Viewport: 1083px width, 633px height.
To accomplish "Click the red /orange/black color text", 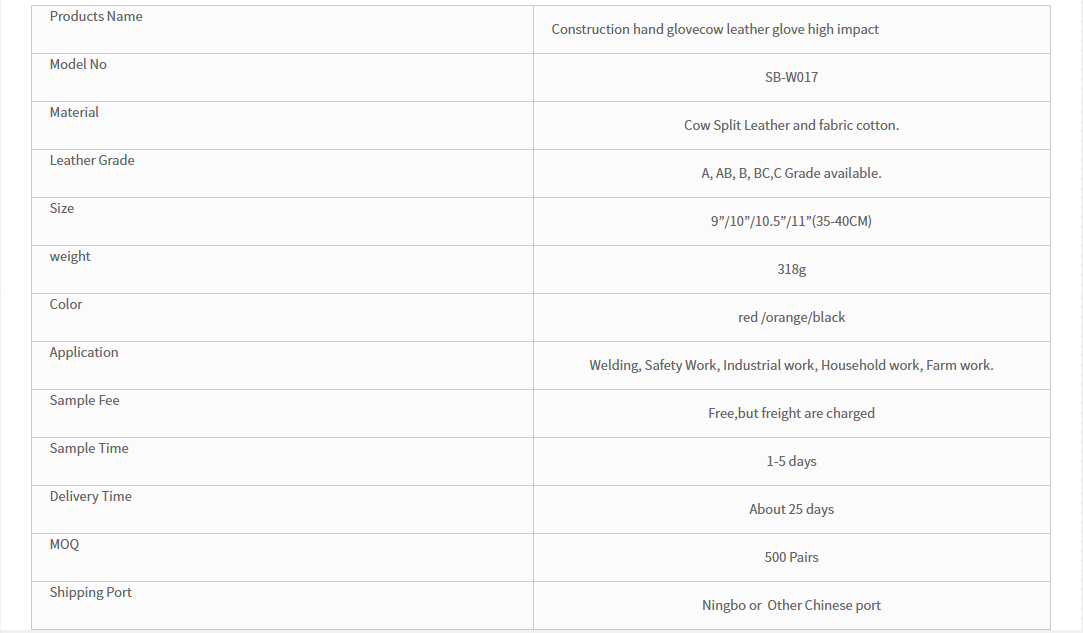I will click(791, 317).
